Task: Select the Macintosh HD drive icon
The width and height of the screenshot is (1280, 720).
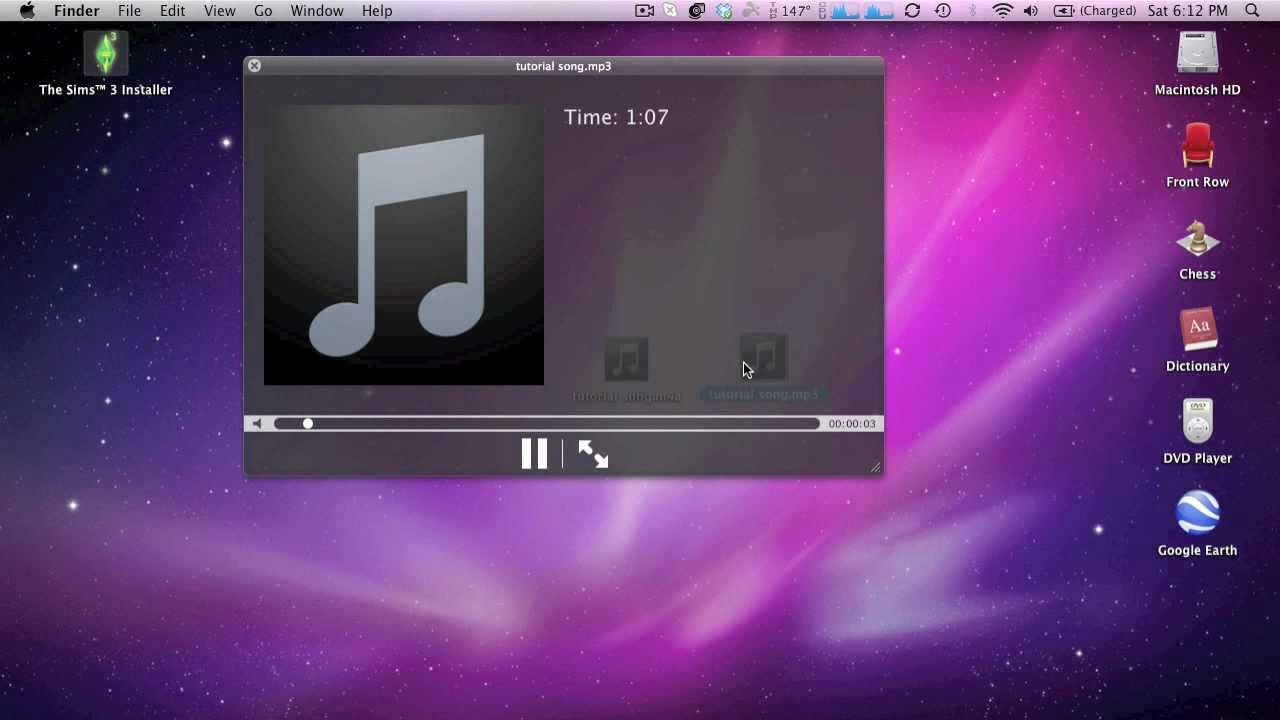Action: coord(1197,54)
